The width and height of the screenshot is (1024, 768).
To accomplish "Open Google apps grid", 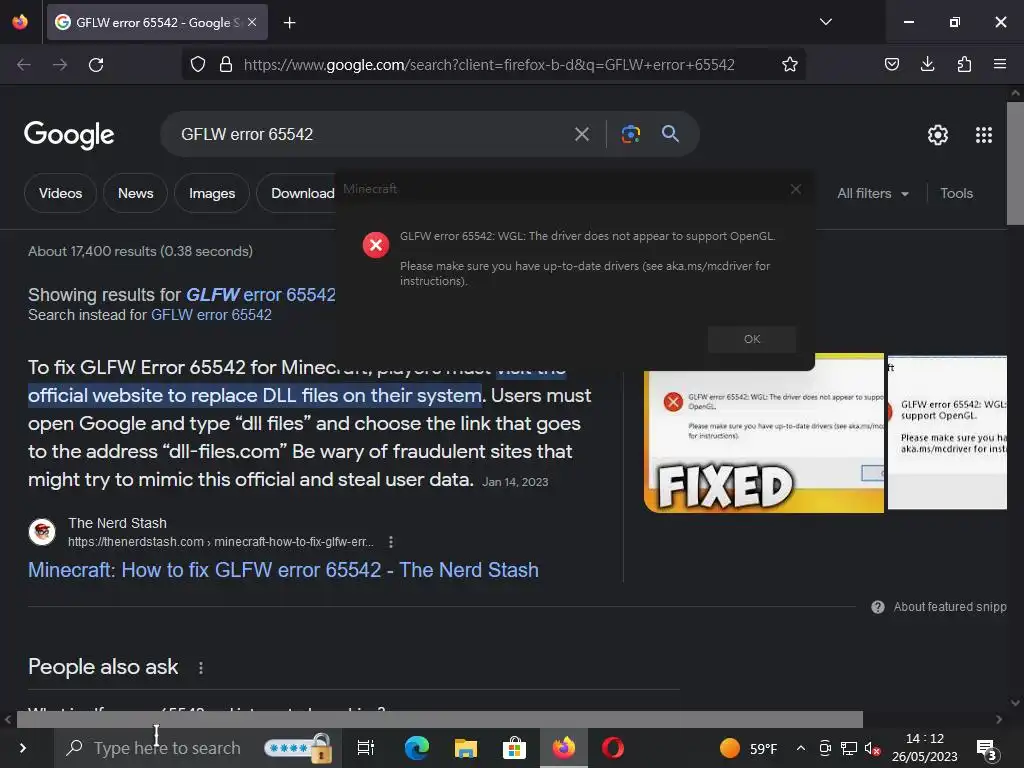I will tap(984, 135).
